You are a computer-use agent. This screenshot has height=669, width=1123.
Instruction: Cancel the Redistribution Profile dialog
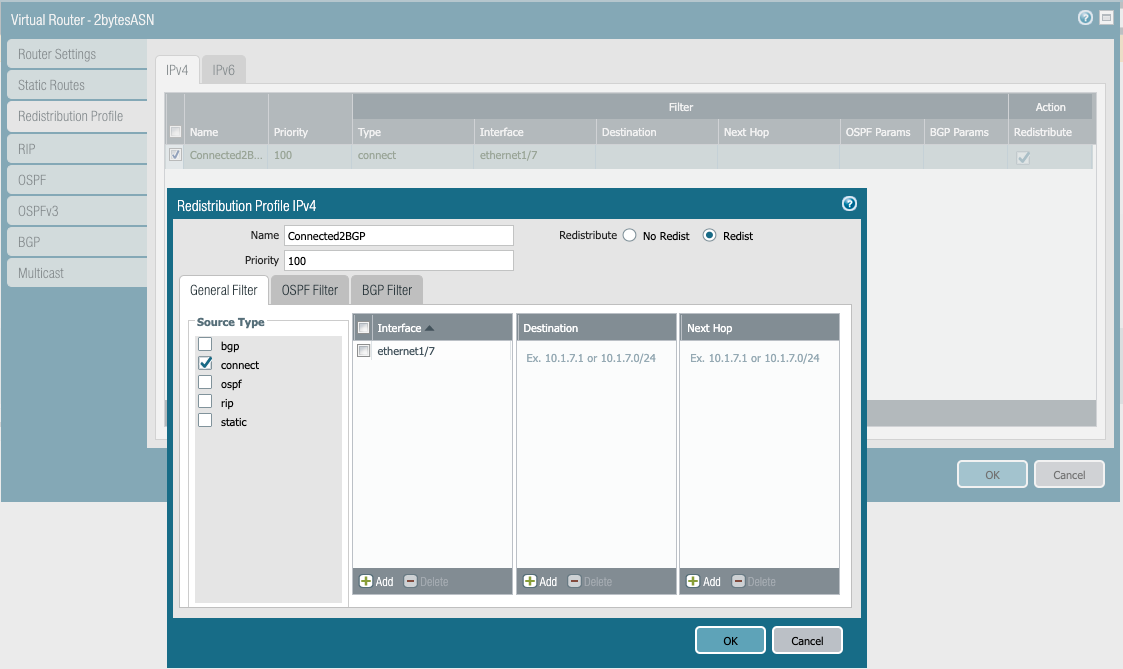tap(806, 640)
